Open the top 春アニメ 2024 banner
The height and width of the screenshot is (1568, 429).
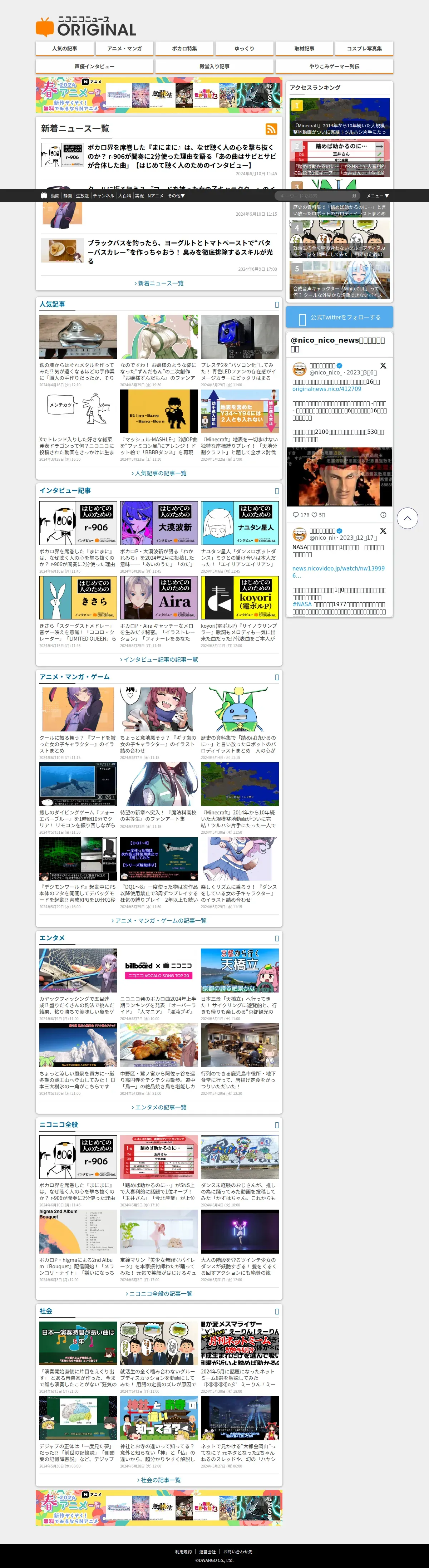[x=159, y=95]
